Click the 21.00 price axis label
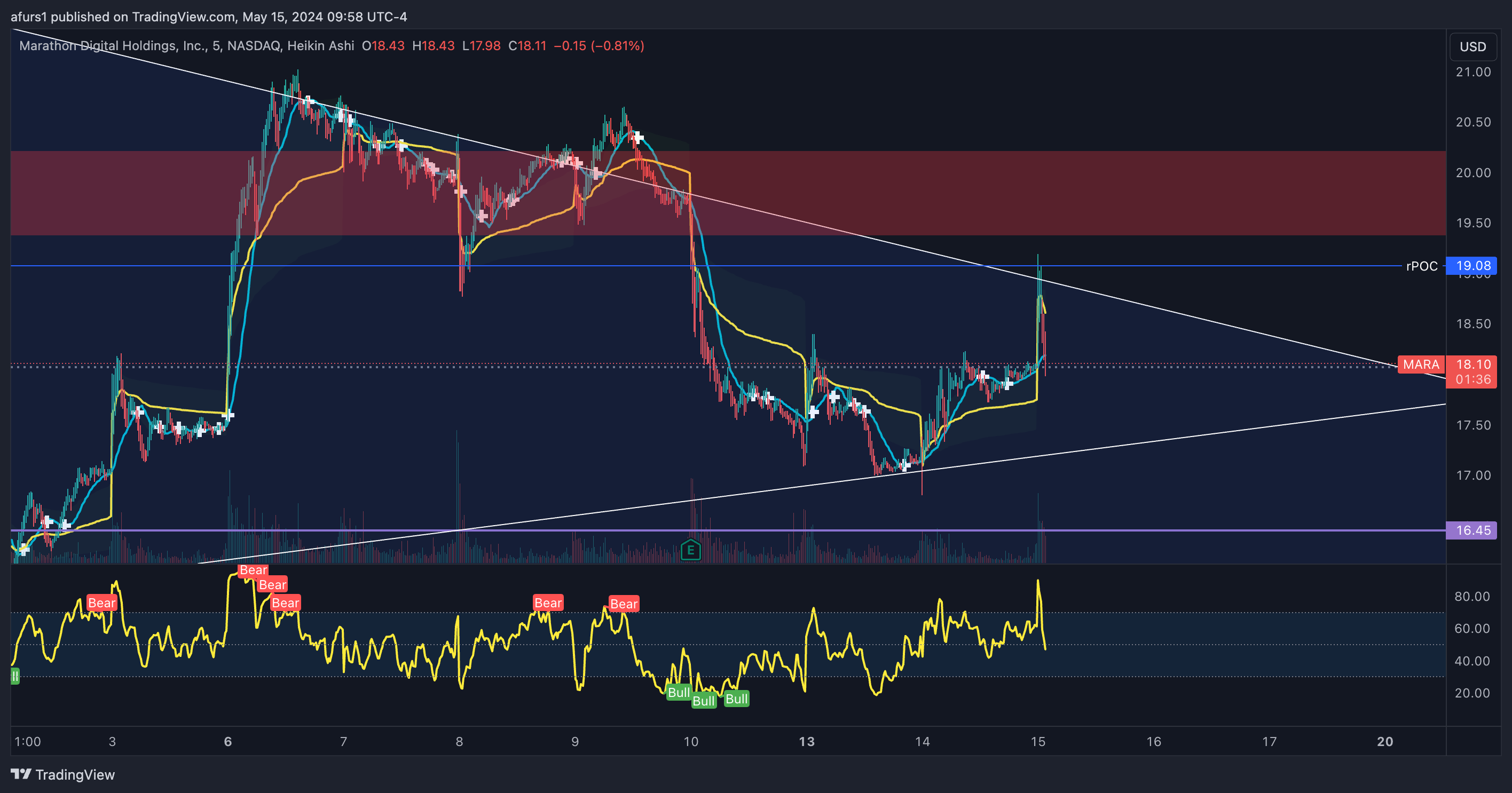 tap(1472, 72)
